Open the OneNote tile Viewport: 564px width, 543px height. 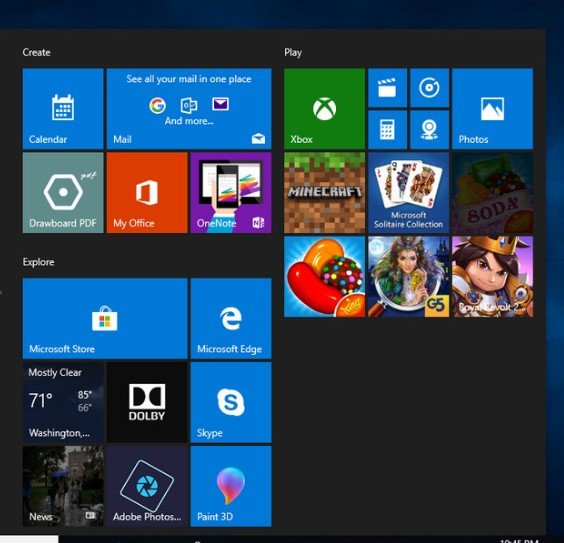point(231,193)
